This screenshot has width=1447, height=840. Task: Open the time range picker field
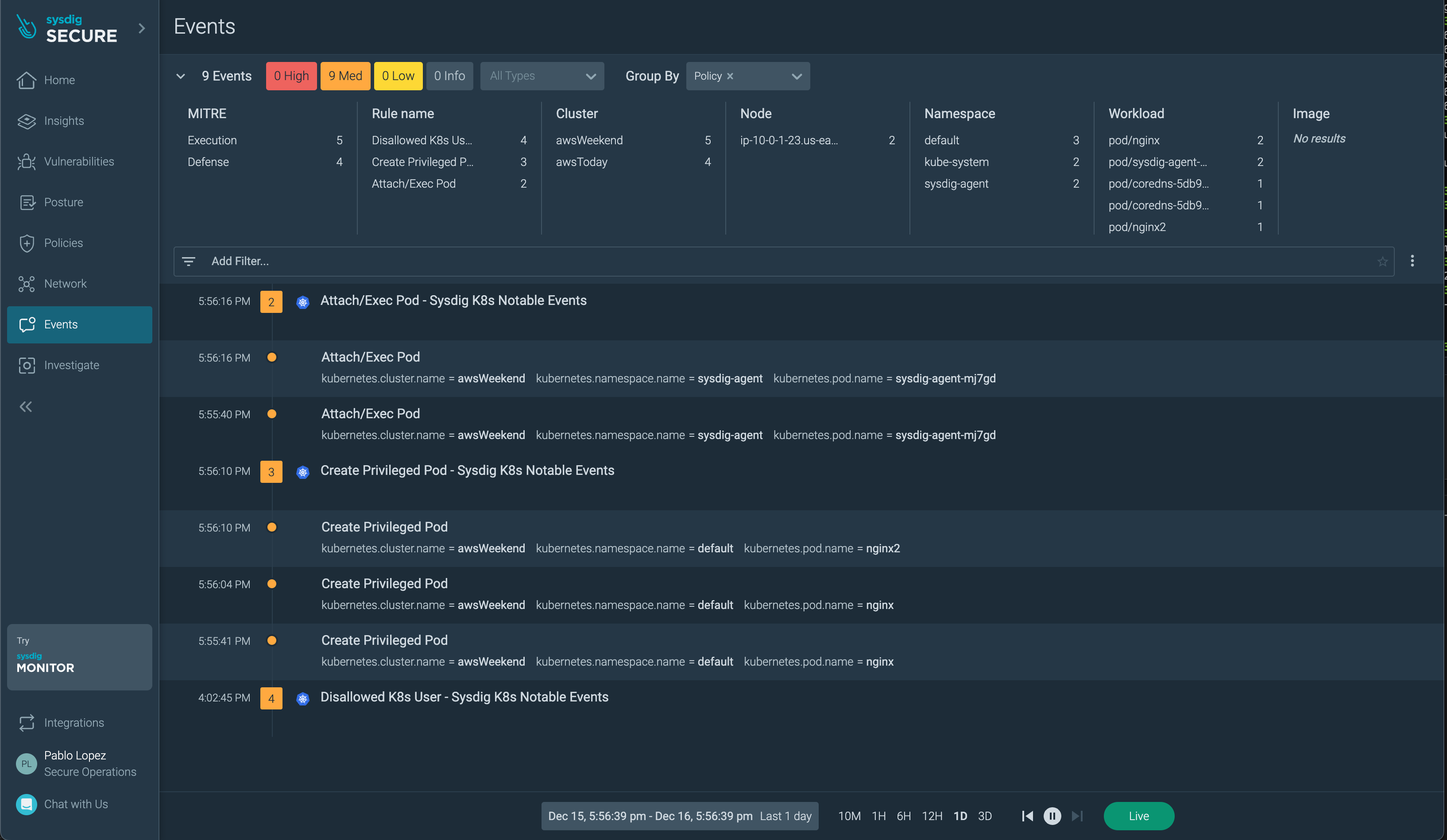pyautogui.click(x=680, y=816)
